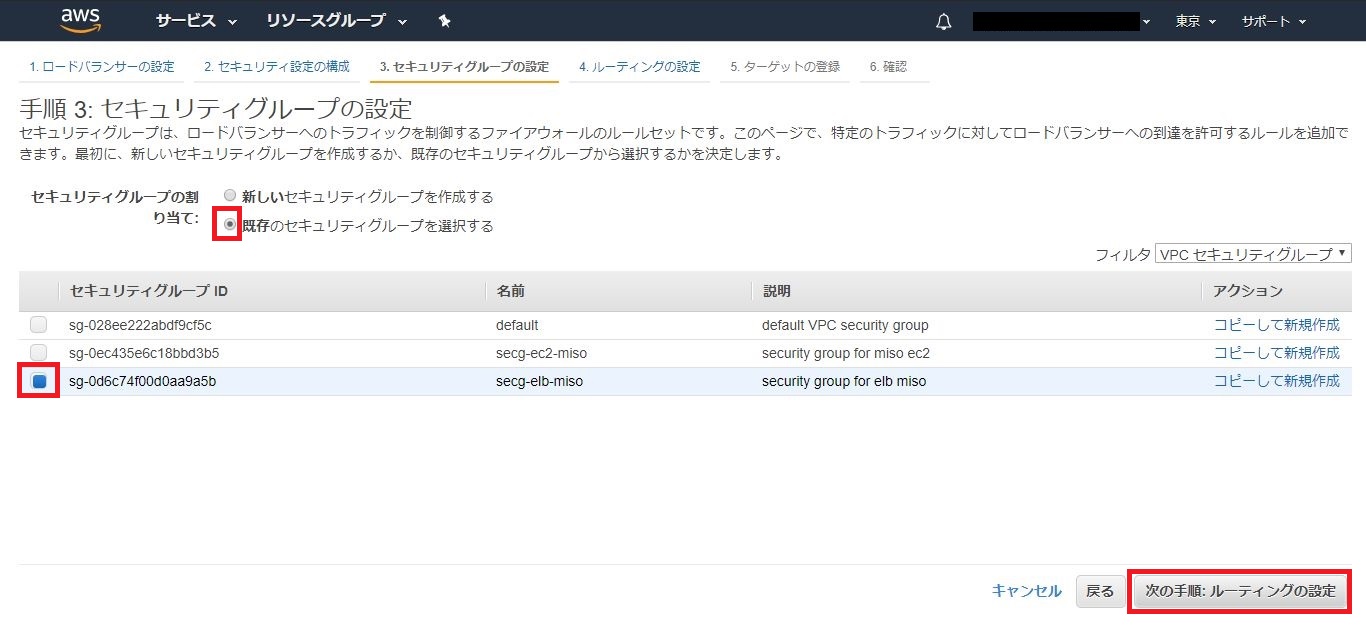This screenshot has width=1366, height=625.
Task: Click コピーして新規作成 for secg-ec2-miso
Action: 1276,353
